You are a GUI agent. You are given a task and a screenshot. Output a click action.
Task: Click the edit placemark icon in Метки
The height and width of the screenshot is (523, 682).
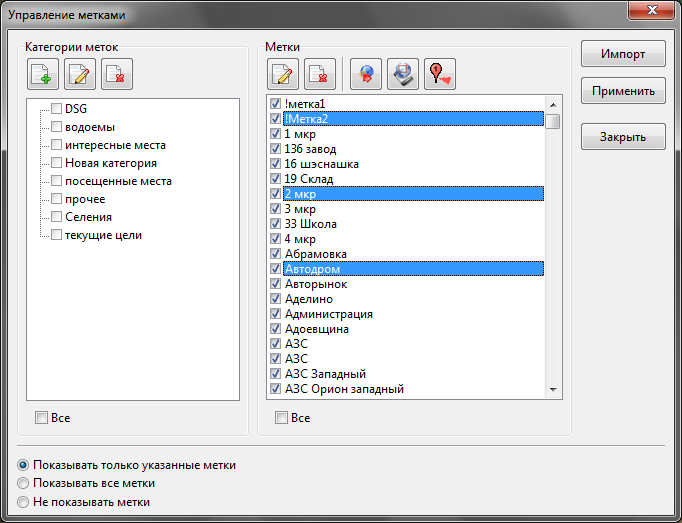click(283, 73)
